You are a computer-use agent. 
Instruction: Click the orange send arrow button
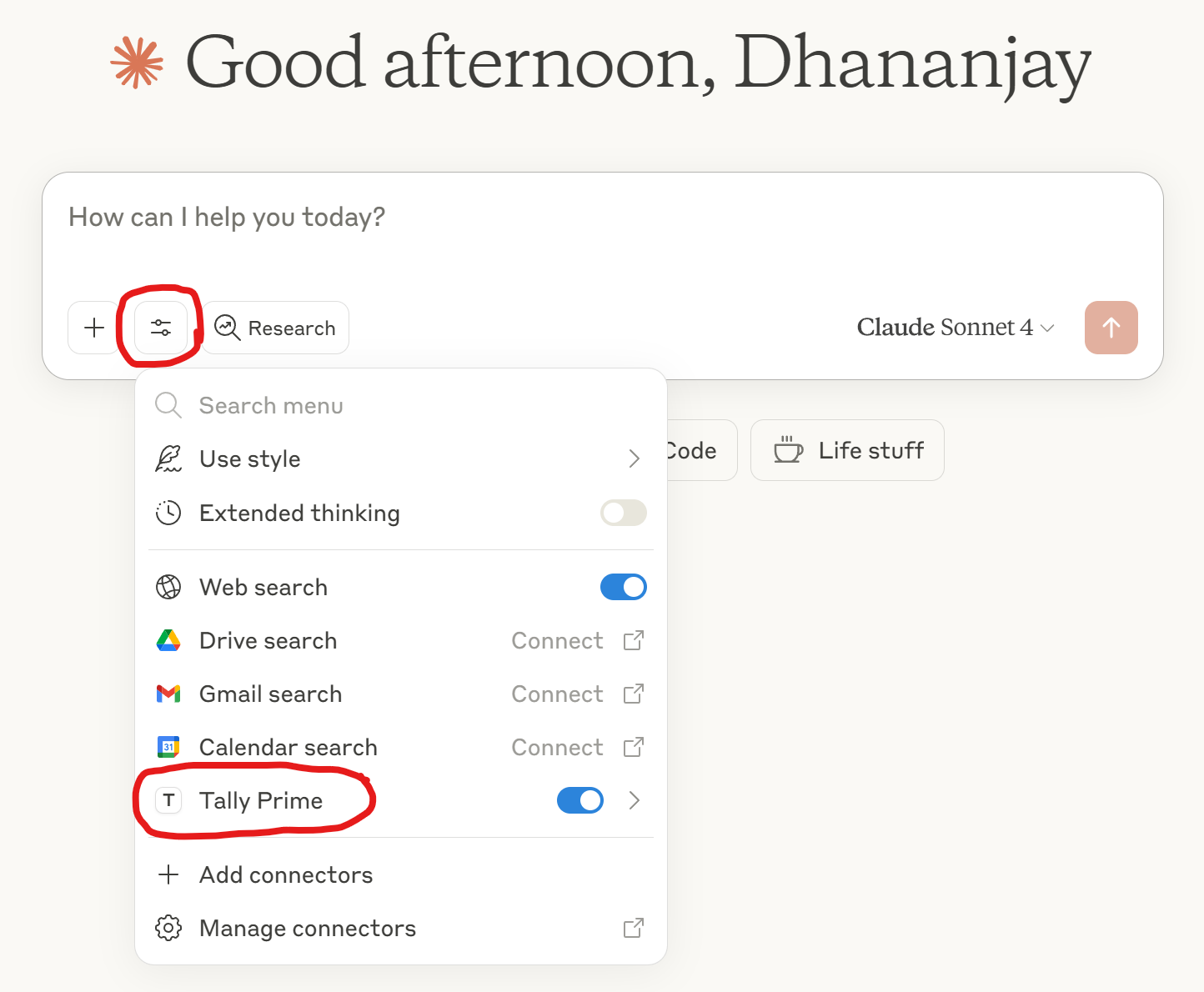pos(1111,328)
